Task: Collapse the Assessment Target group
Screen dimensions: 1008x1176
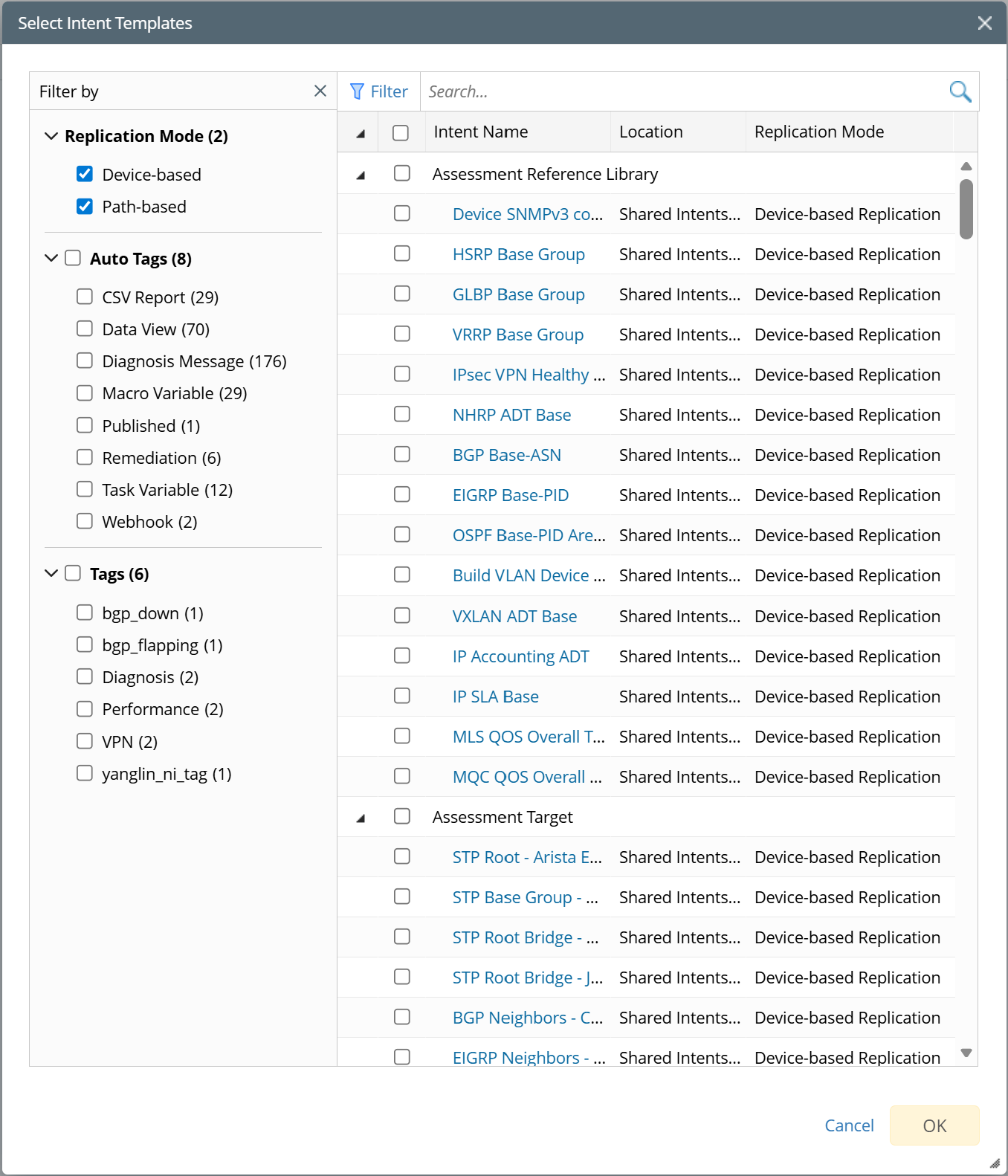Action: 361,818
